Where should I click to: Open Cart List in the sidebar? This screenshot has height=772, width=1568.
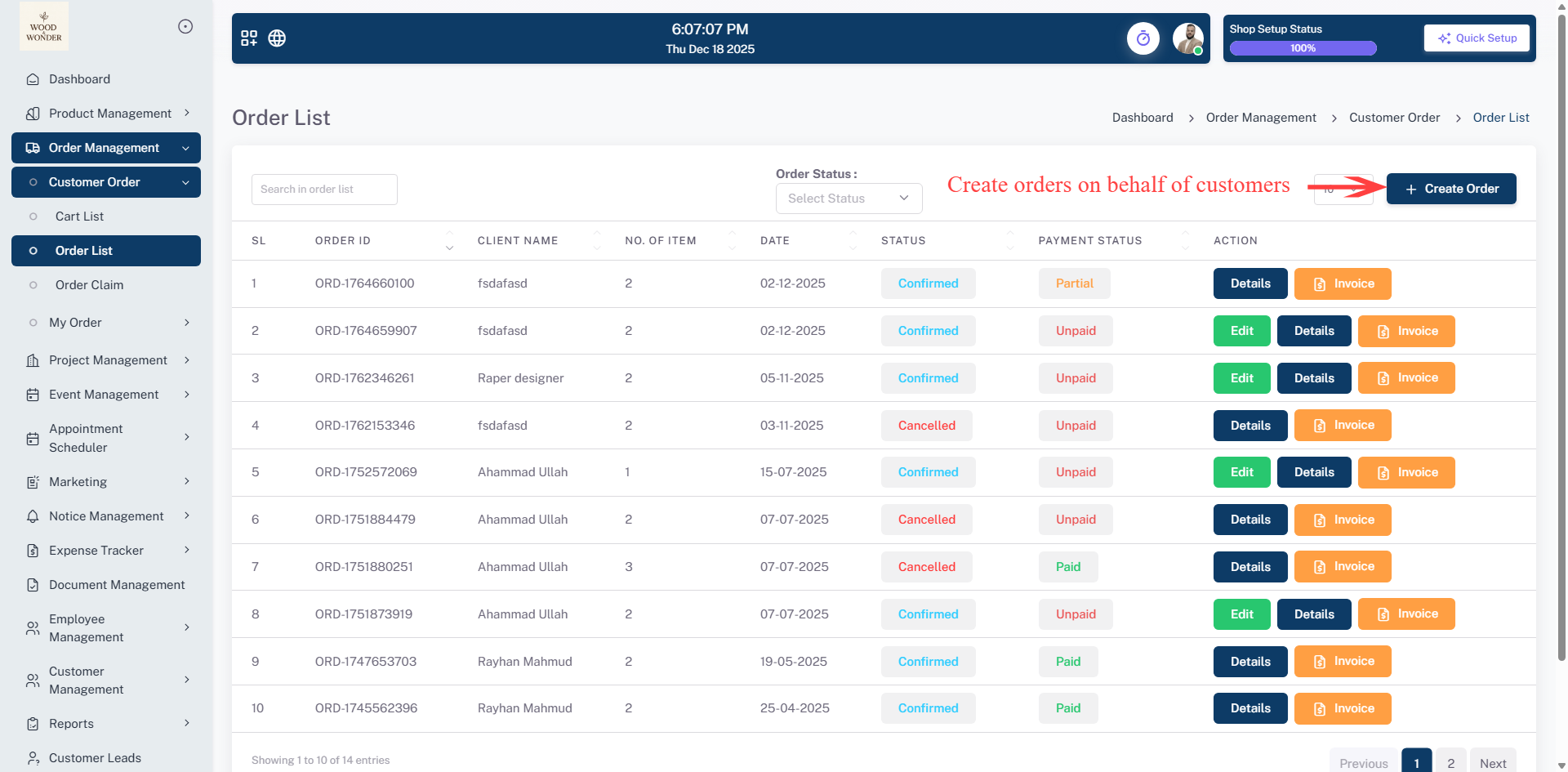pyautogui.click(x=79, y=216)
